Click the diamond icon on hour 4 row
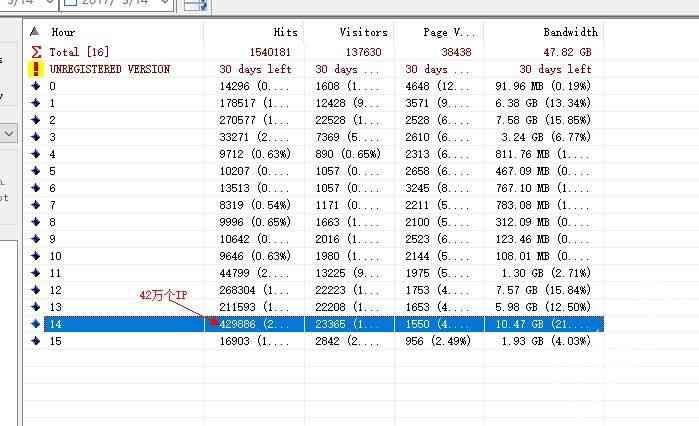 tap(36, 154)
